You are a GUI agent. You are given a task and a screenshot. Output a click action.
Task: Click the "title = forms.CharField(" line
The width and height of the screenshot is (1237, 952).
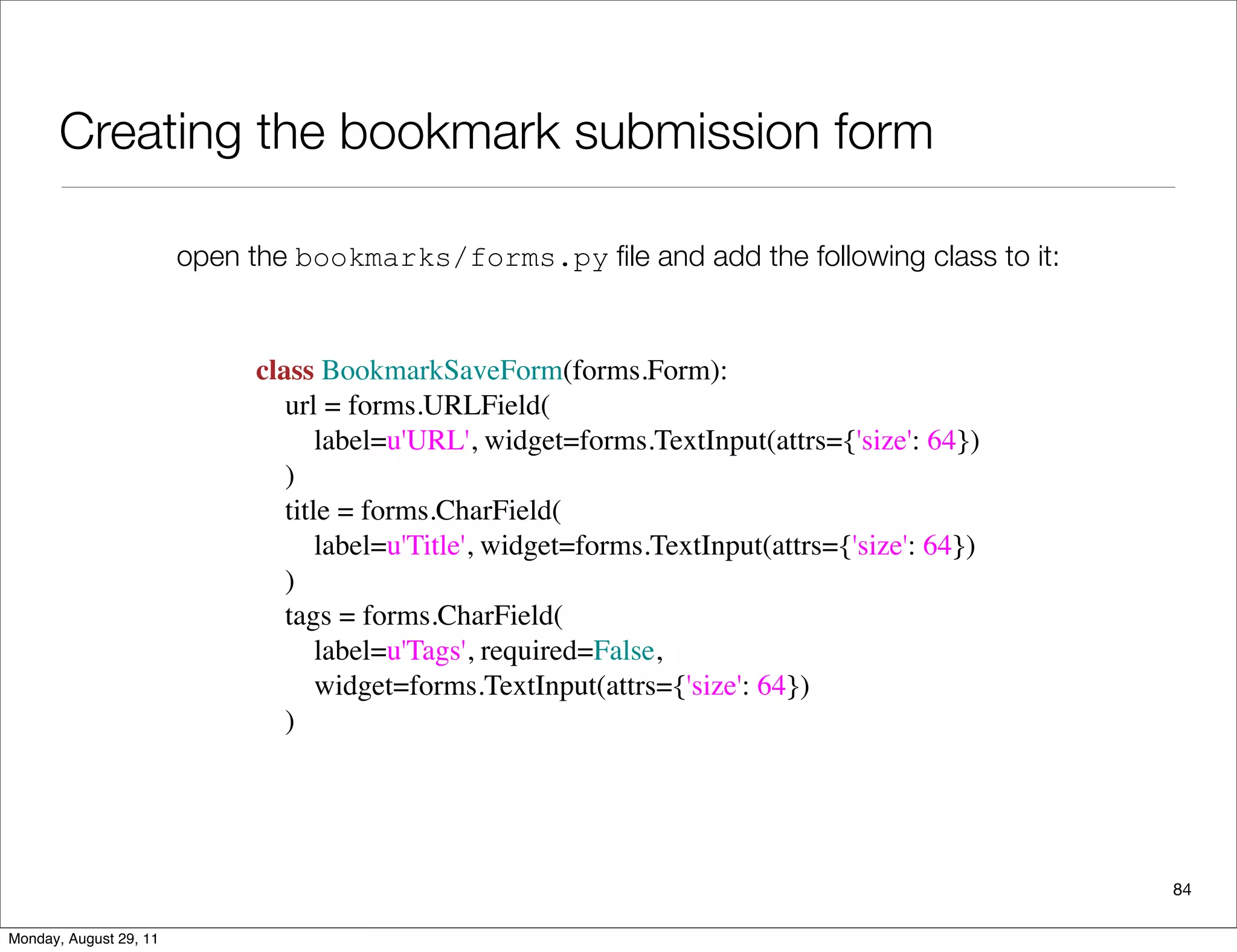(x=423, y=510)
